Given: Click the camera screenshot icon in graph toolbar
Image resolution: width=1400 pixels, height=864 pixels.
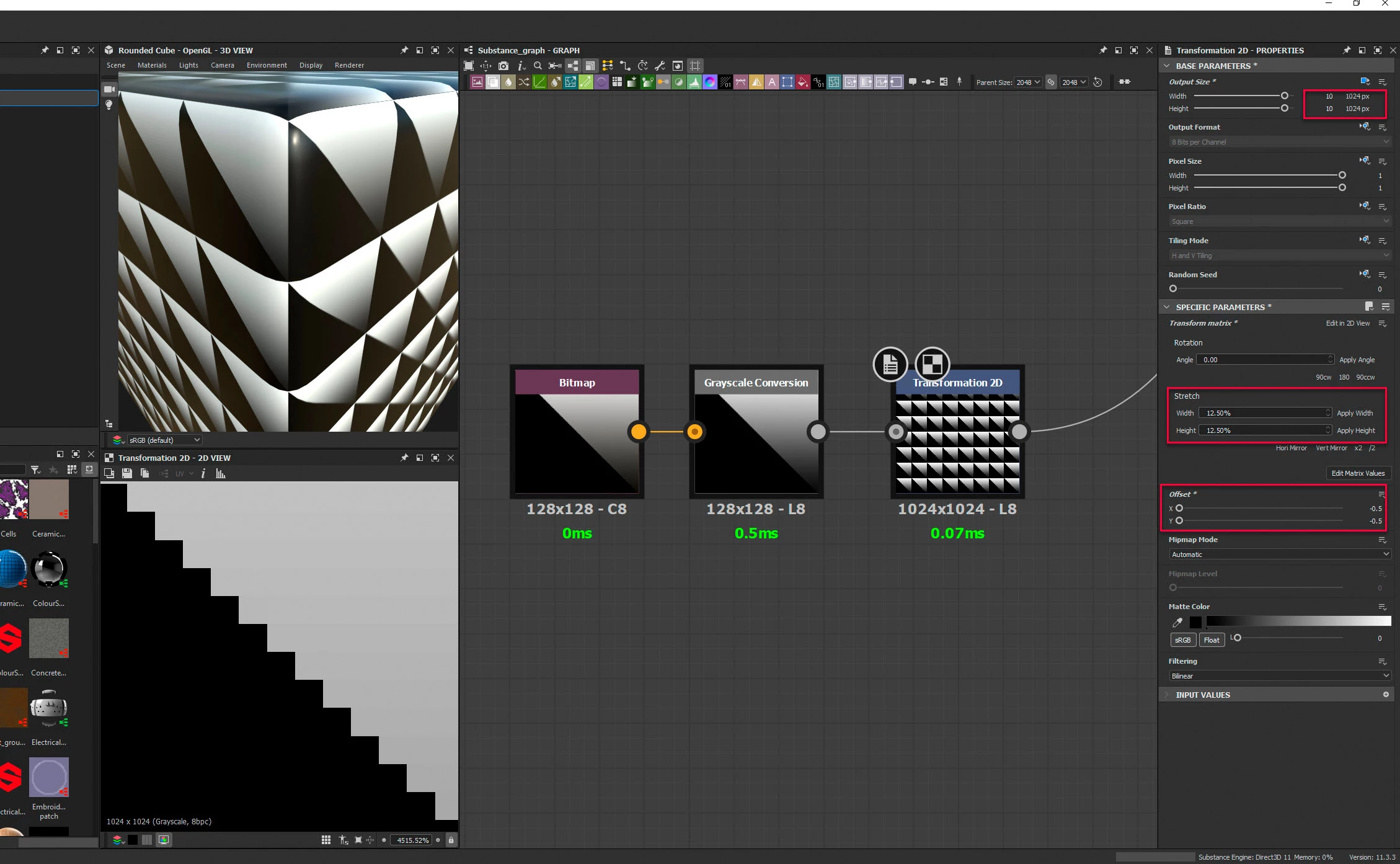Looking at the screenshot, I should click(x=503, y=66).
